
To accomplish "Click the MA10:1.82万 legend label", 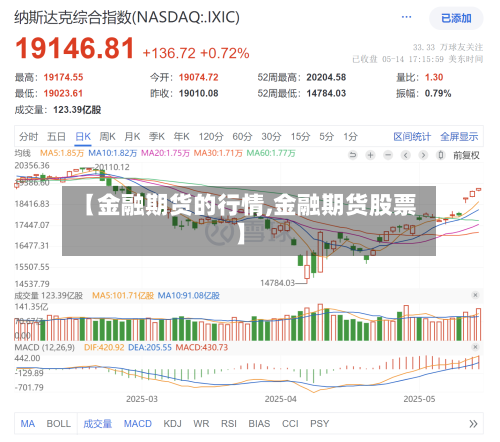I will point(112,153).
